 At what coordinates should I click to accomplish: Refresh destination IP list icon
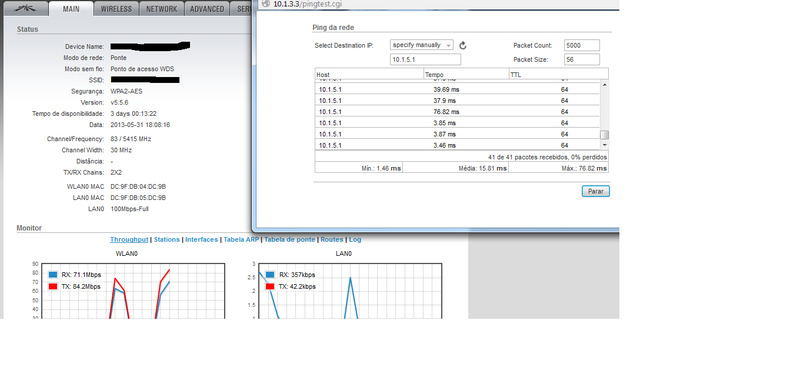(x=463, y=45)
